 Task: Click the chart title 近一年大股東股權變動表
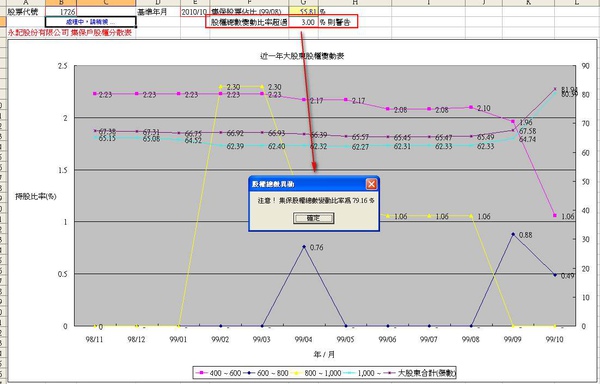[x=302, y=56]
